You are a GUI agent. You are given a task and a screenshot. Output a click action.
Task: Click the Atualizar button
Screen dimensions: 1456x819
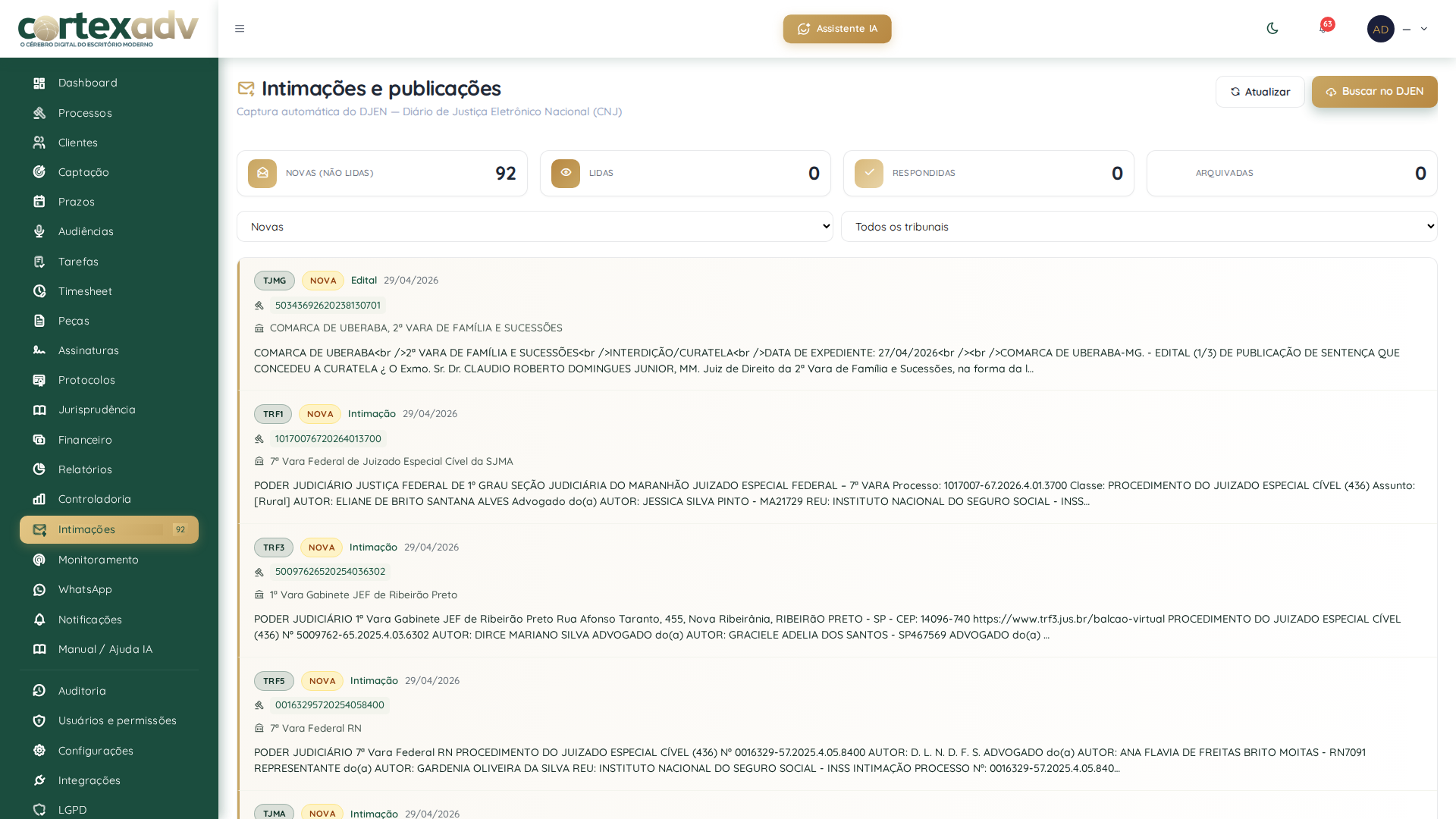tap(1260, 92)
